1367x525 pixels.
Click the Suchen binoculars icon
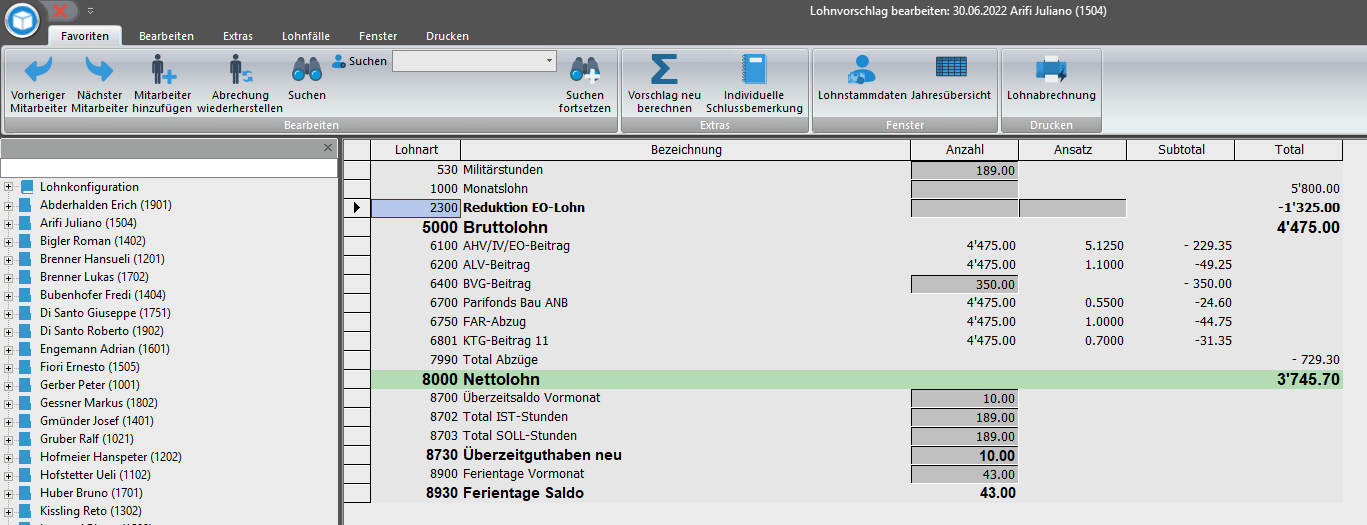[306, 69]
